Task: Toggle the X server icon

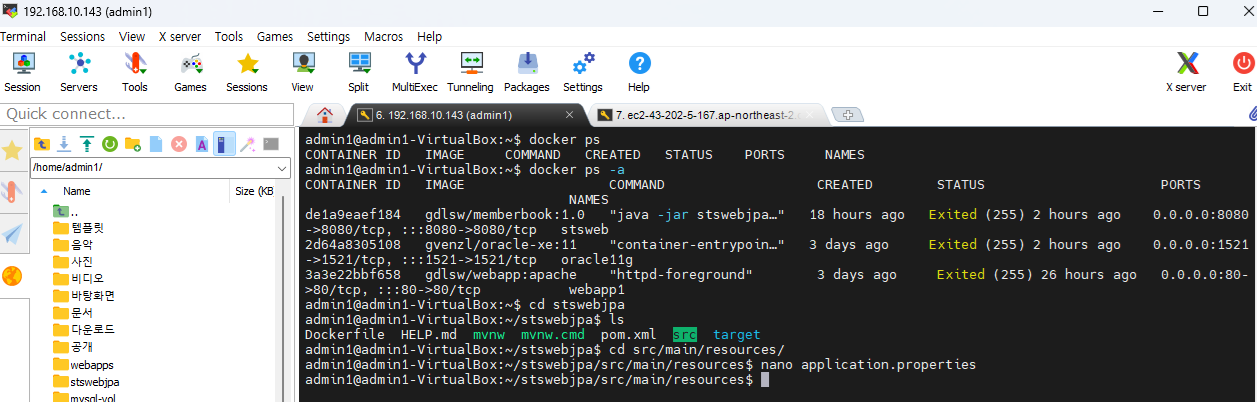Action: tap(1186, 72)
